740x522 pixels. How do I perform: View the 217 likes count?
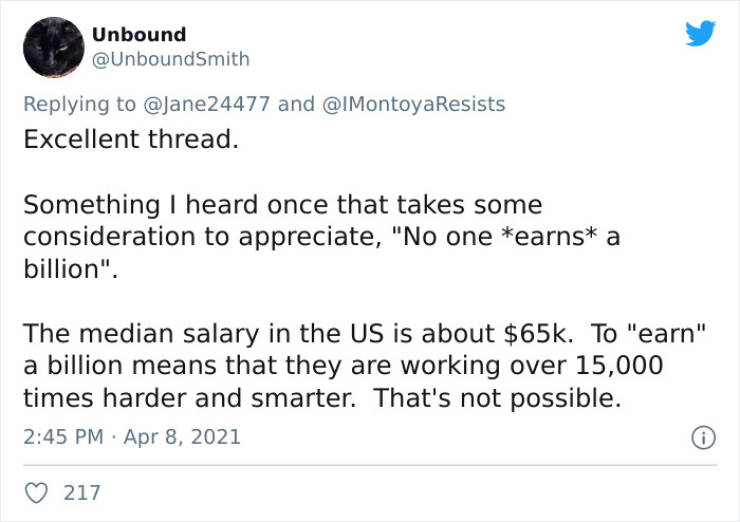82,493
